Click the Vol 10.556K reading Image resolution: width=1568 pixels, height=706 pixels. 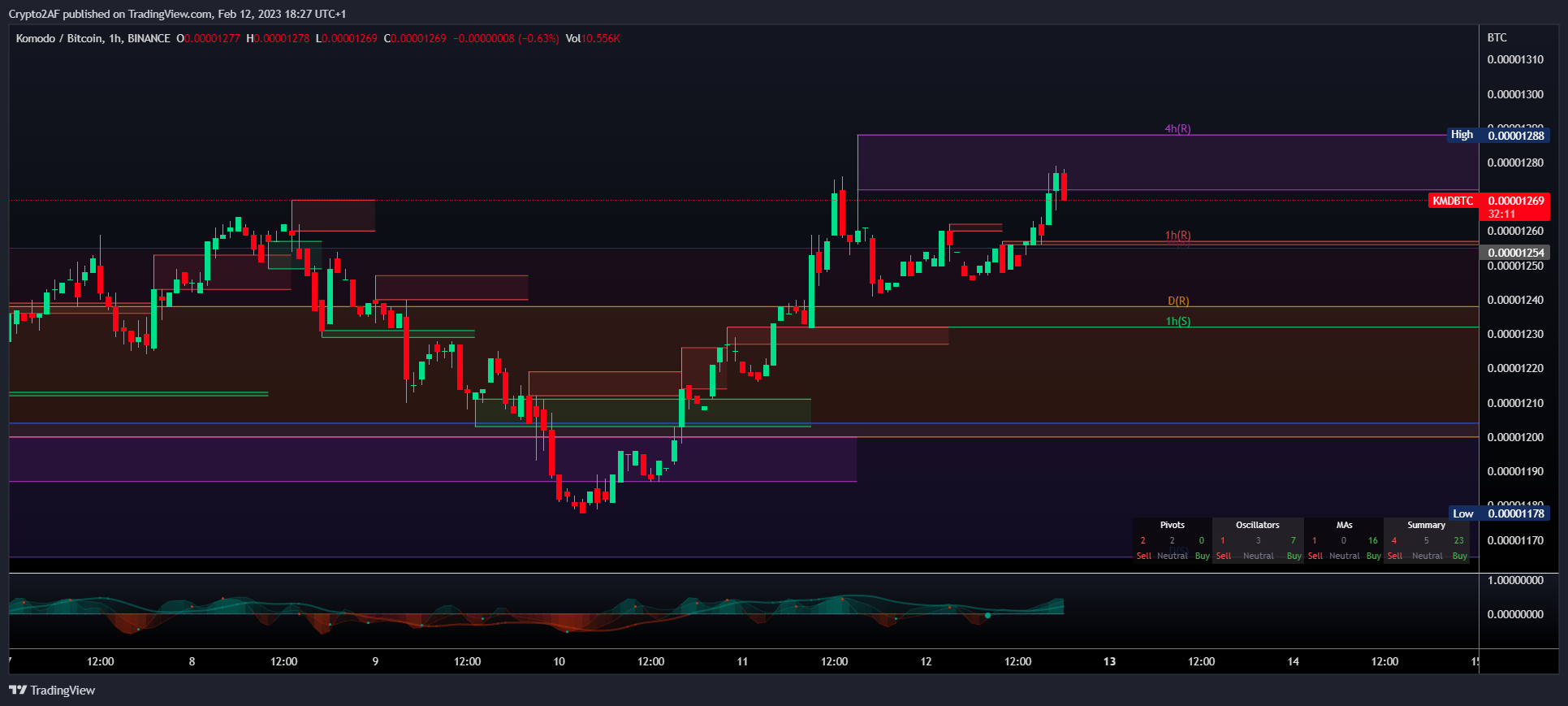click(x=593, y=38)
